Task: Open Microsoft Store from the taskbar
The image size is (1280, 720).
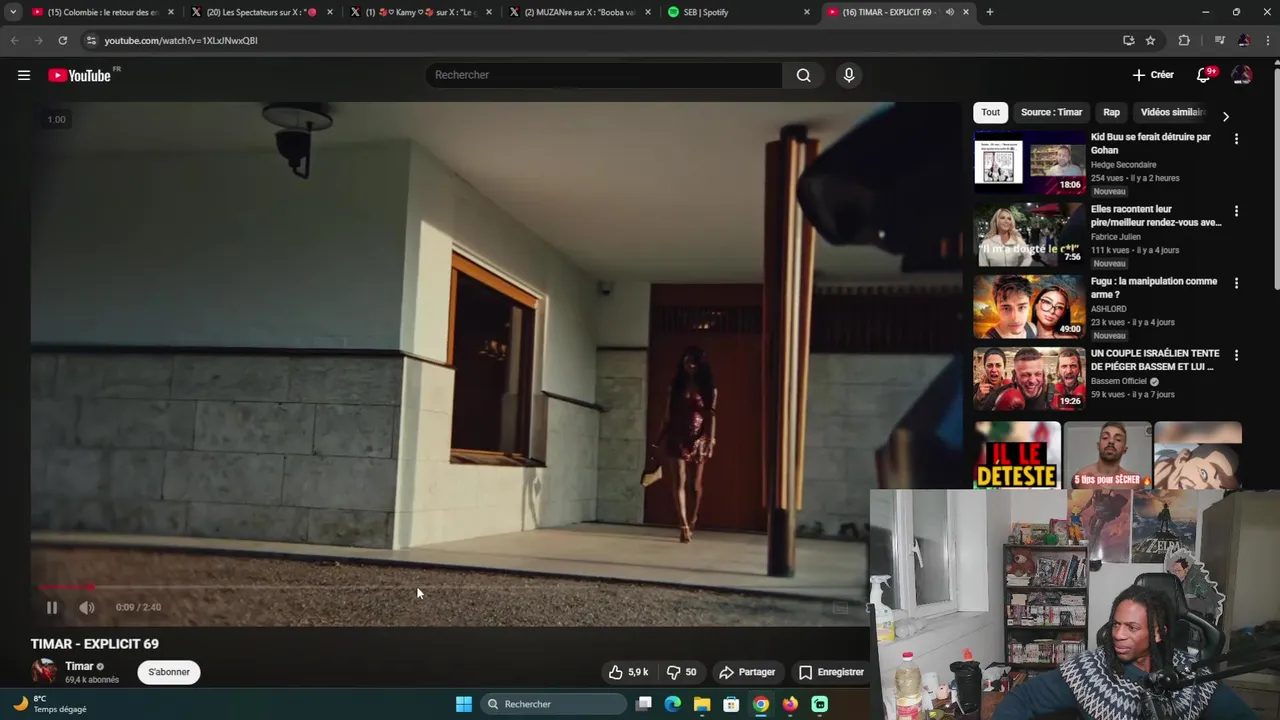Action: (731, 704)
